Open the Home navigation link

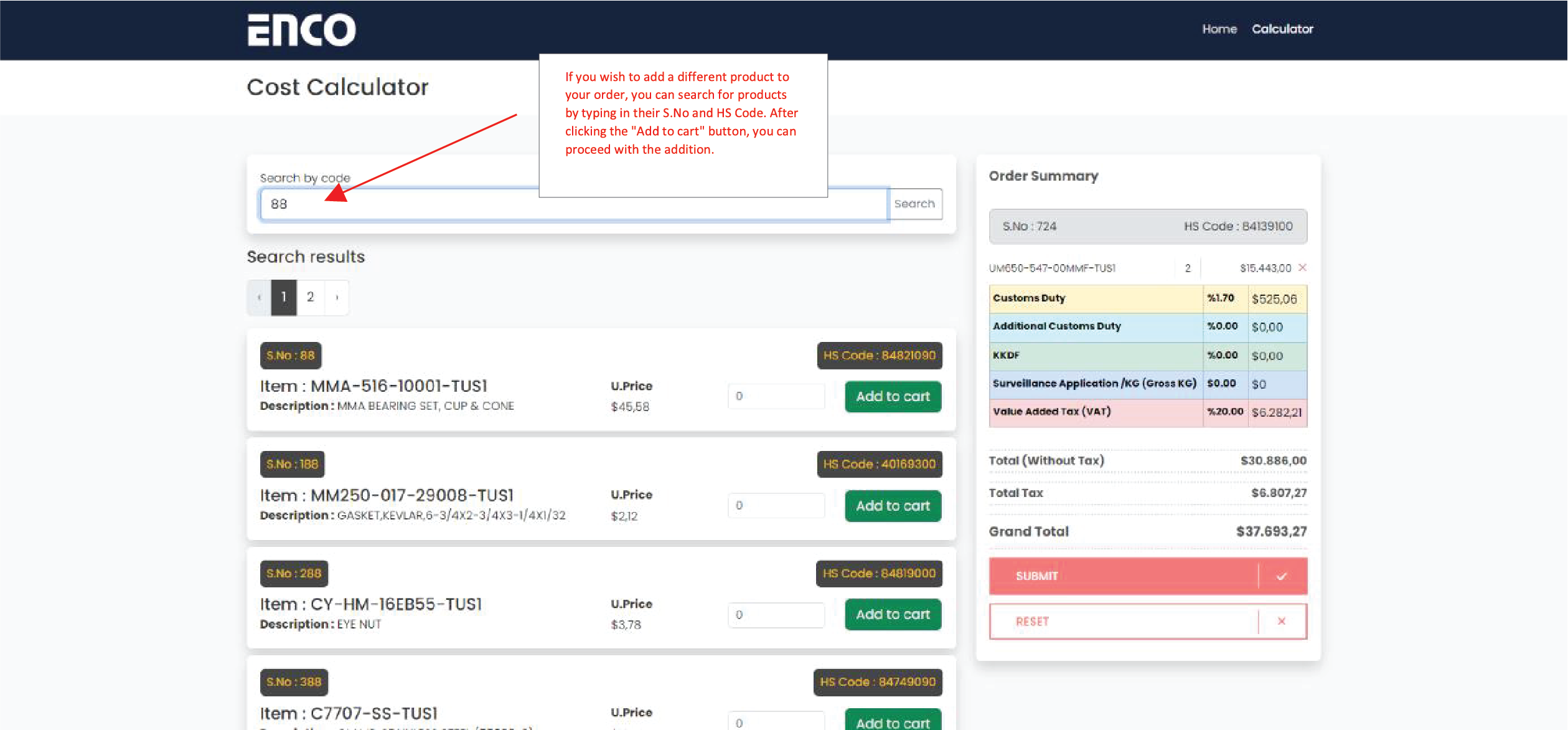tap(1219, 29)
